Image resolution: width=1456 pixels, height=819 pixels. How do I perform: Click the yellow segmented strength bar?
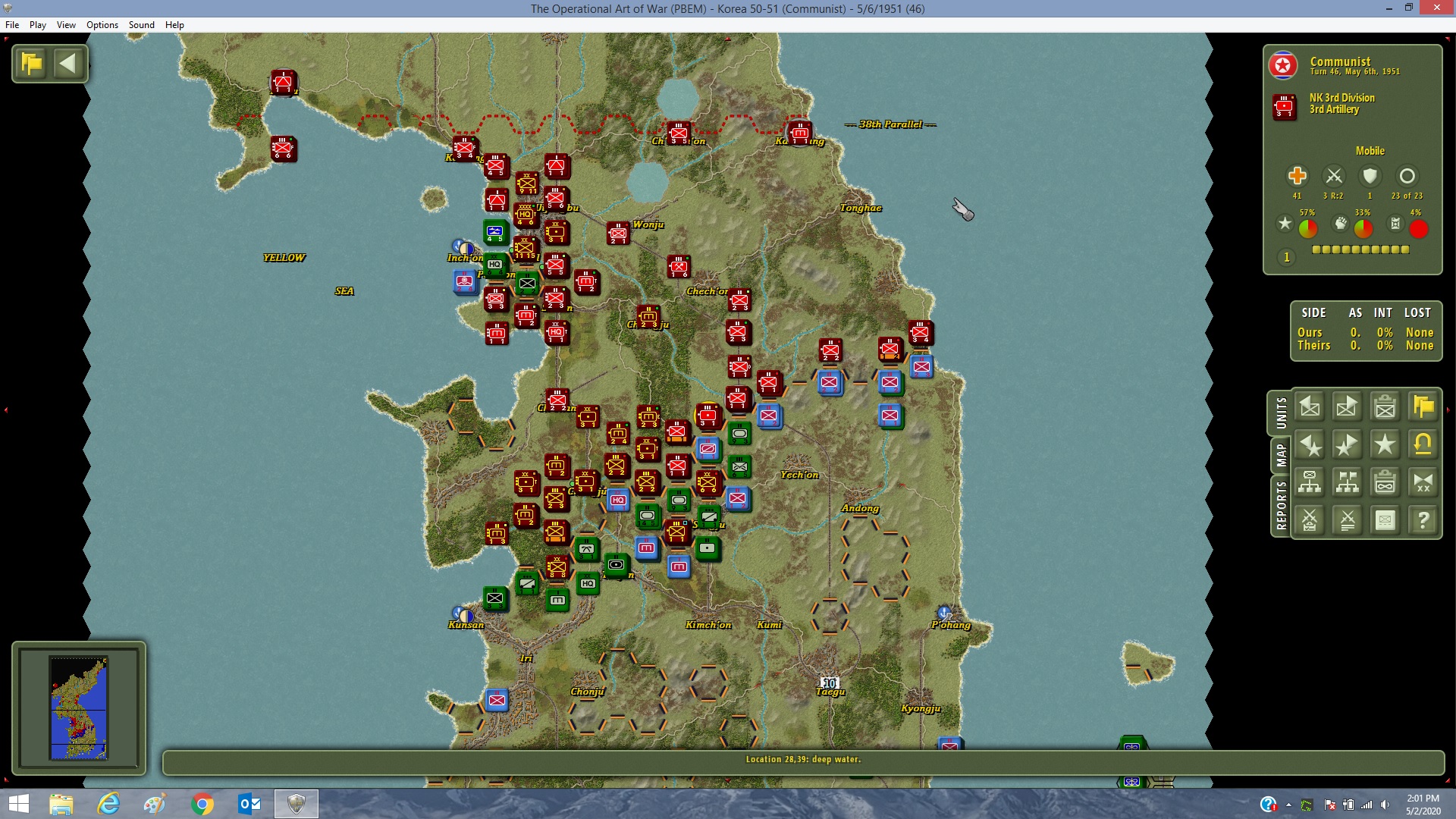[x=1360, y=249]
